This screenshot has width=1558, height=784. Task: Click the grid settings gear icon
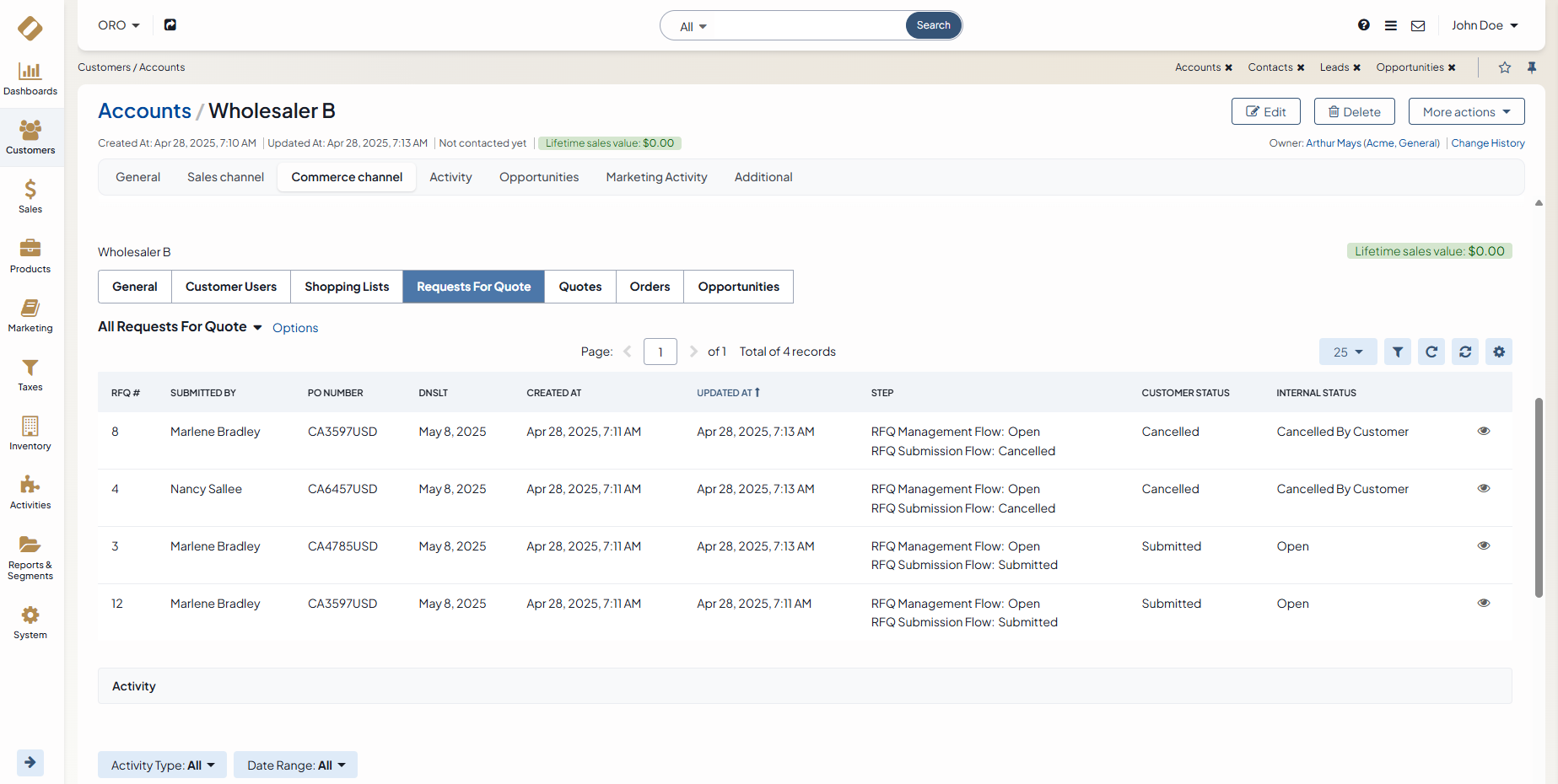(1499, 352)
